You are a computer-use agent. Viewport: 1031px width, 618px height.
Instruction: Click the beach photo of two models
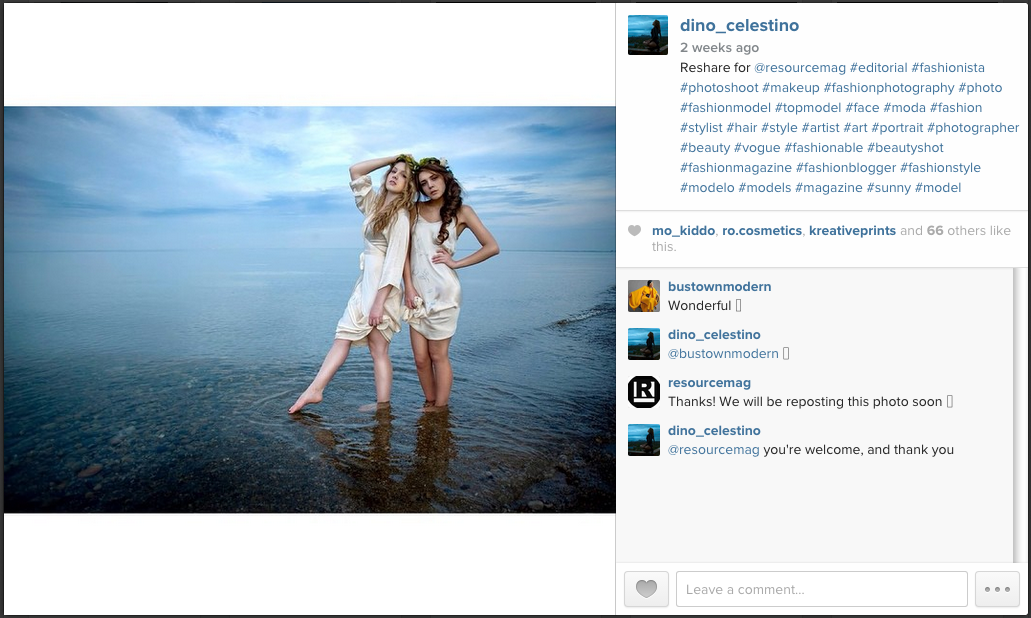tap(309, 310)
